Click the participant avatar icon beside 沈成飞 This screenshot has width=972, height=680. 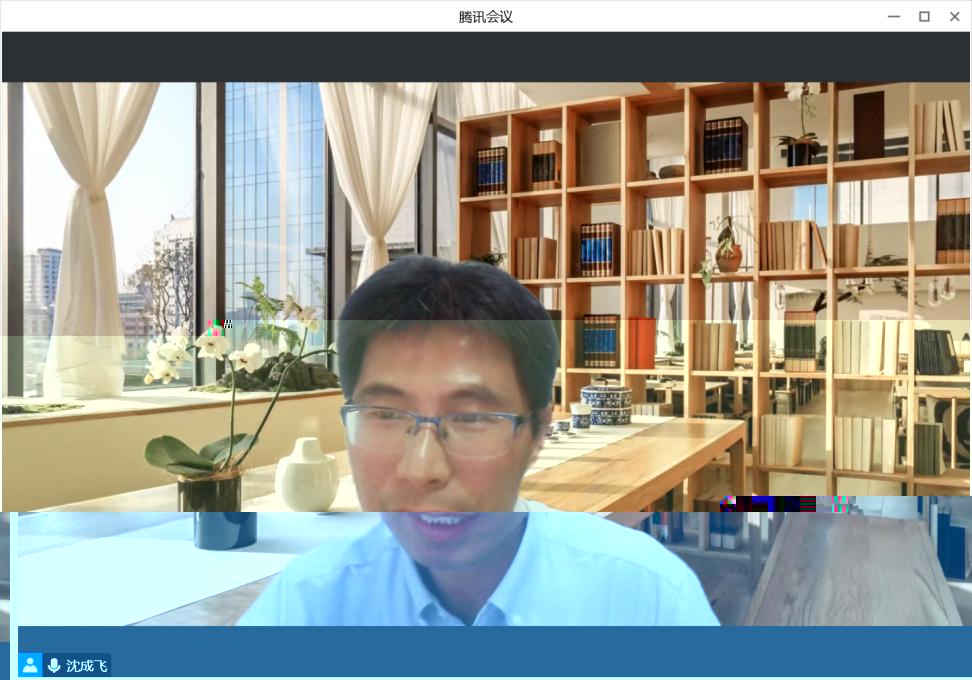(30, 665)
